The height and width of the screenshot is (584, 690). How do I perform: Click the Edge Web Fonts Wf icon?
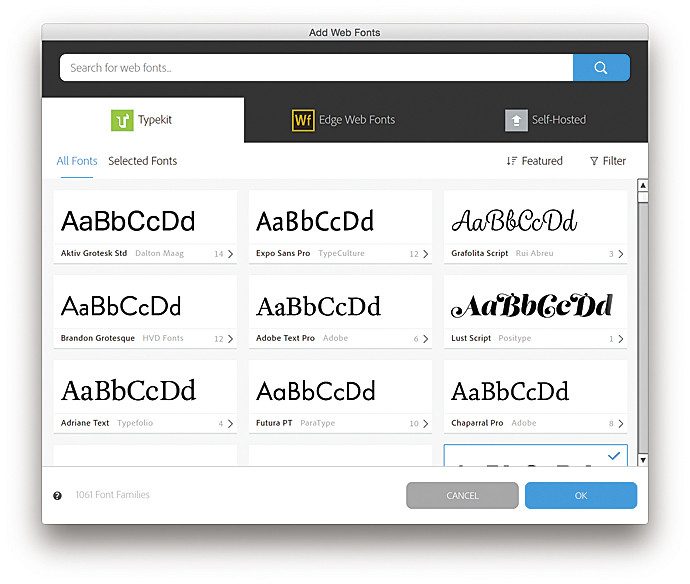point(303,120)
